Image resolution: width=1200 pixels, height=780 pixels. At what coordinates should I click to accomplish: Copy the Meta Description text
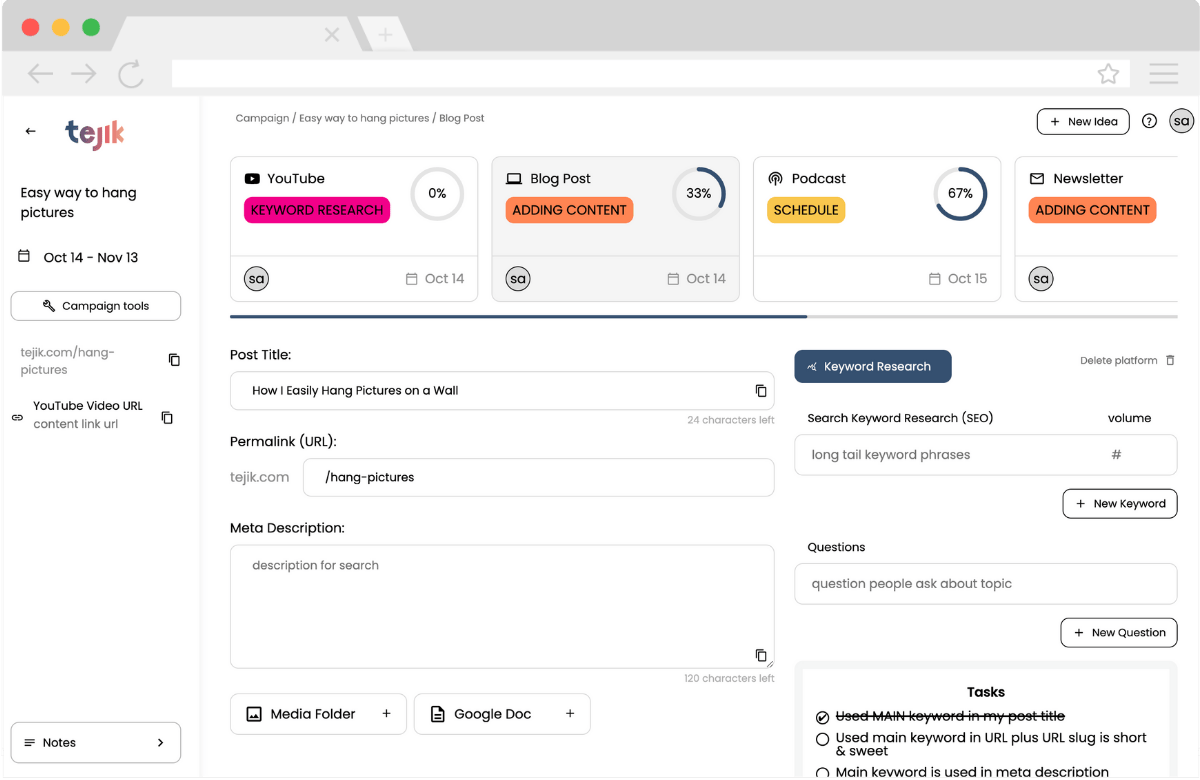coord(760,656)
